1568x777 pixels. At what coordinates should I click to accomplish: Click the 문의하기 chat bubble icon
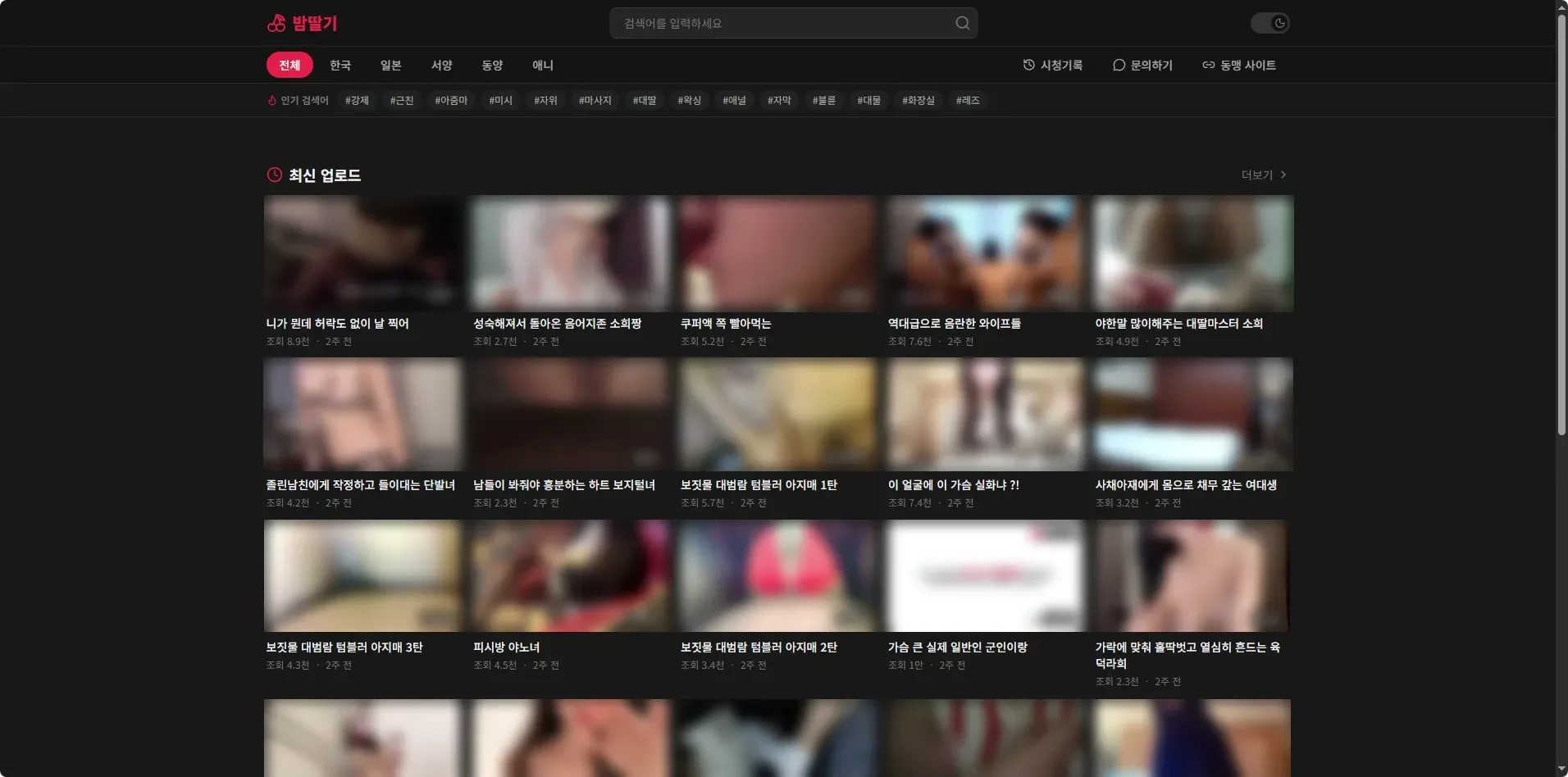(1119, 65)
